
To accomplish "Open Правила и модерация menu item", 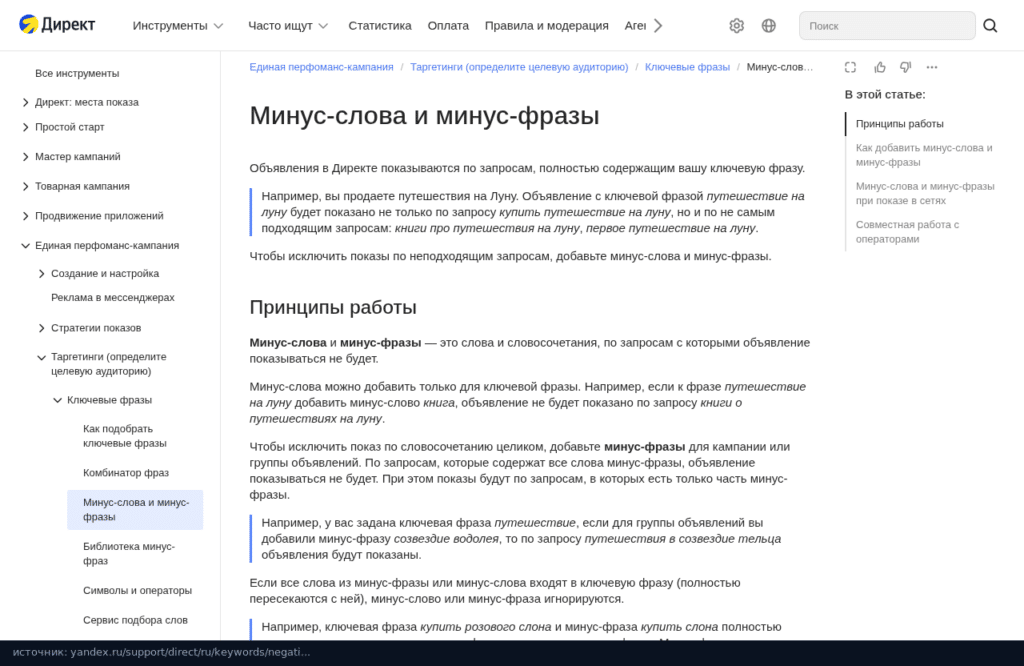I will (x=547, y=25).
